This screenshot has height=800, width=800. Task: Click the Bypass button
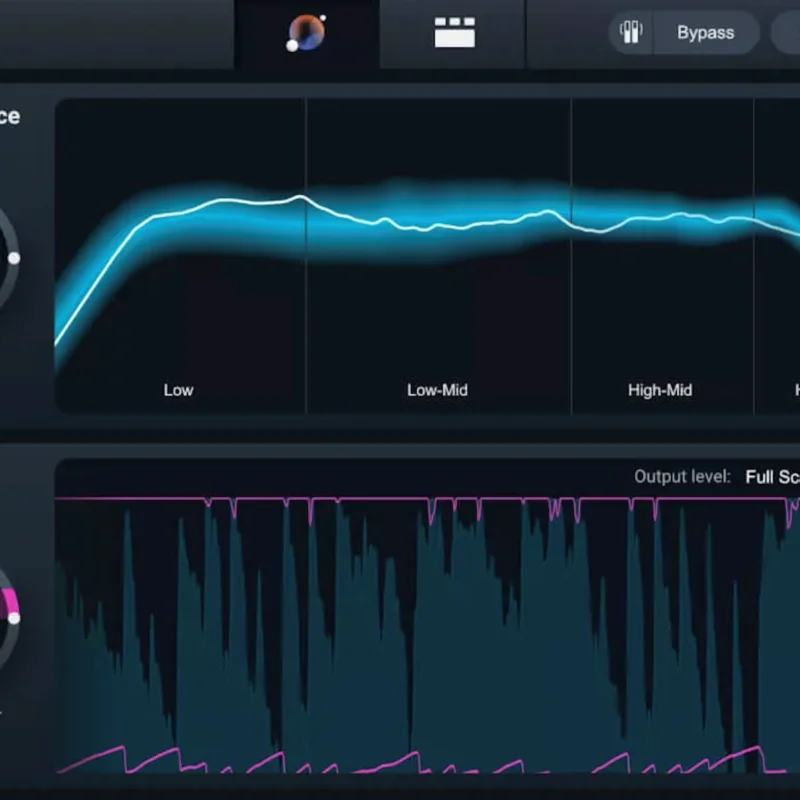[706, 33]
